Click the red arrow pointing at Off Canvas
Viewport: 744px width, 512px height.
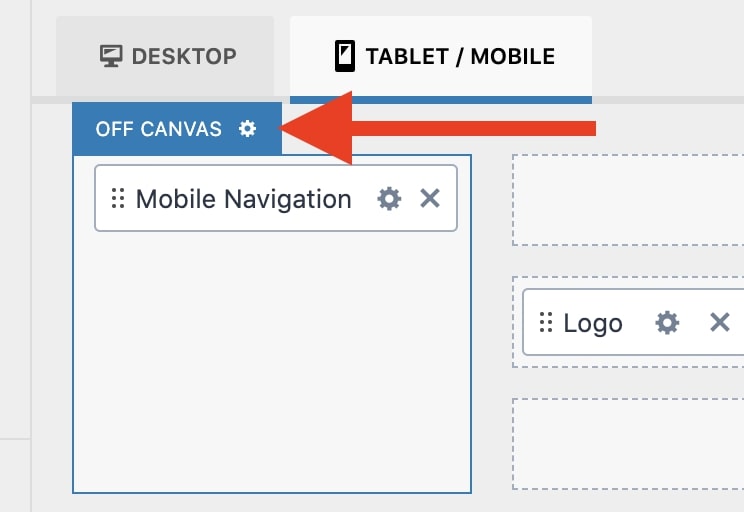point(437,128)
